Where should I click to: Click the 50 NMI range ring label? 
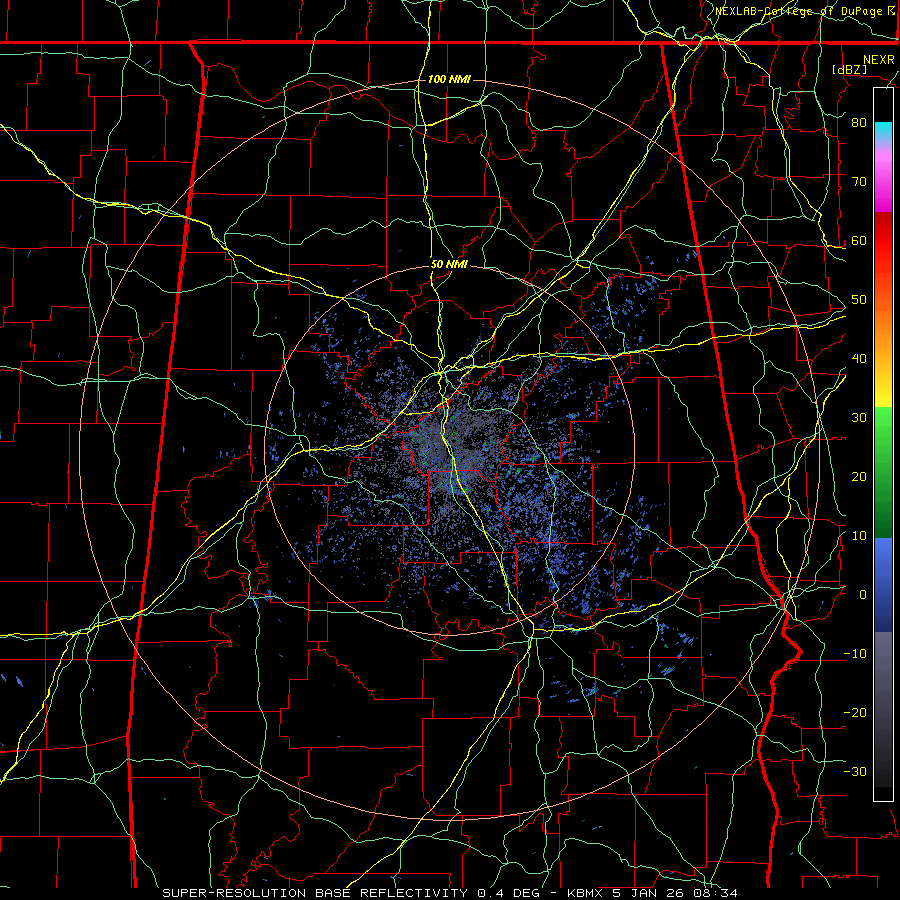point(449,265)
